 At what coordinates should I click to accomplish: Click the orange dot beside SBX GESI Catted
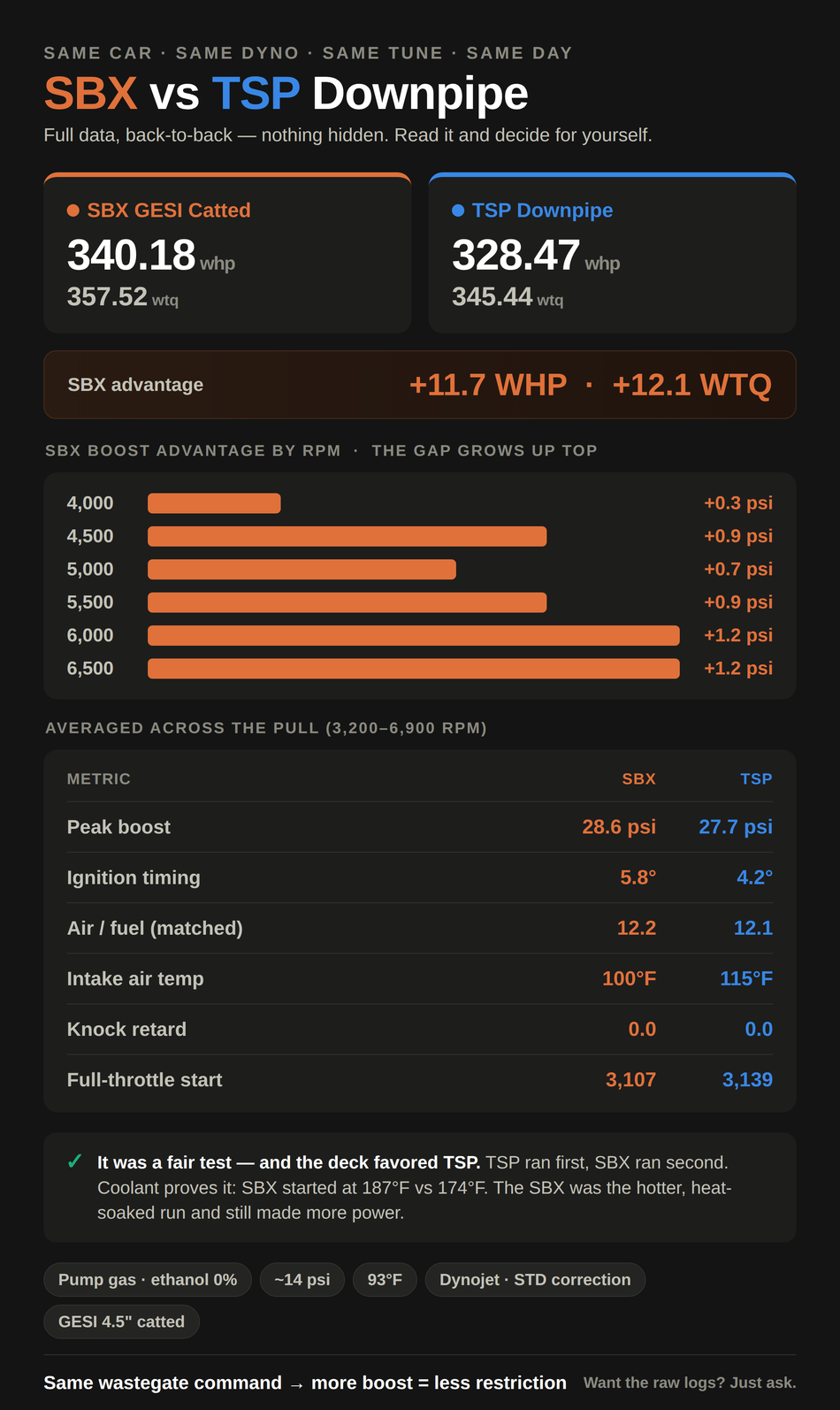point(73,211)
